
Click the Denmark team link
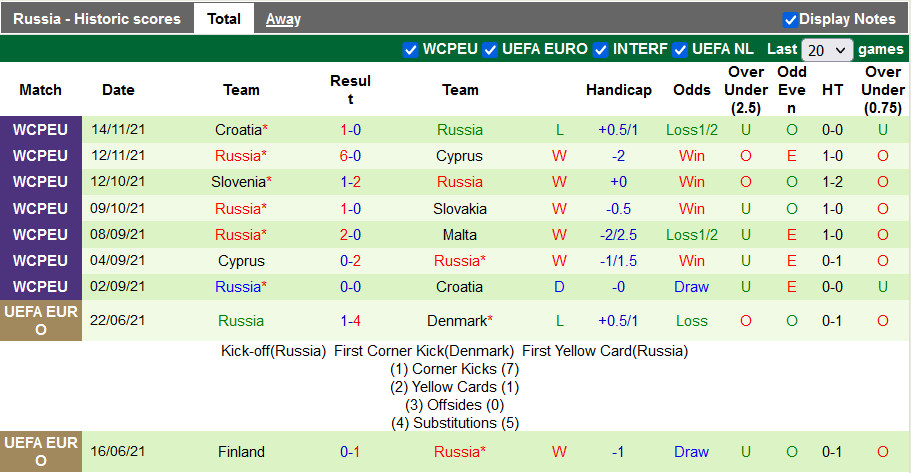[x=457, y=321]
